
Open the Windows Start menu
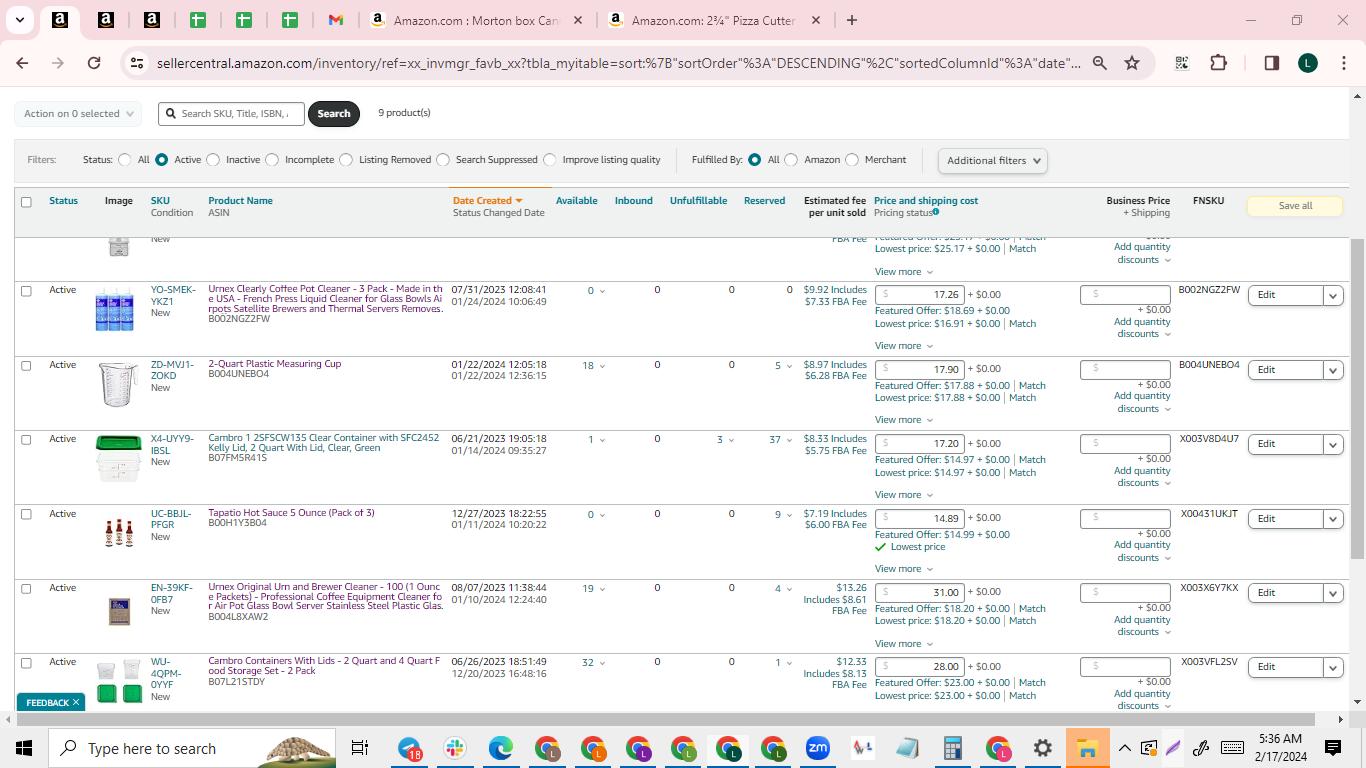24,748
